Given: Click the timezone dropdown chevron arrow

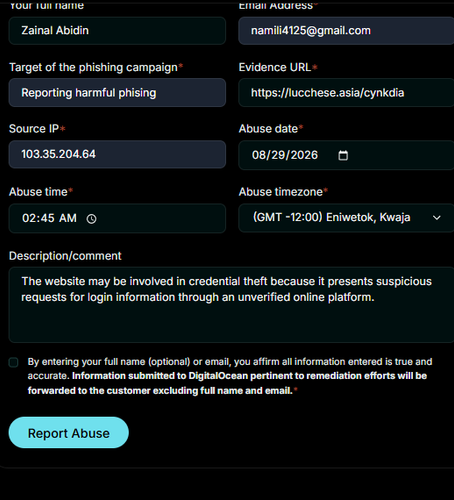Looking at the screenshot, I should (x=437, y=218).
